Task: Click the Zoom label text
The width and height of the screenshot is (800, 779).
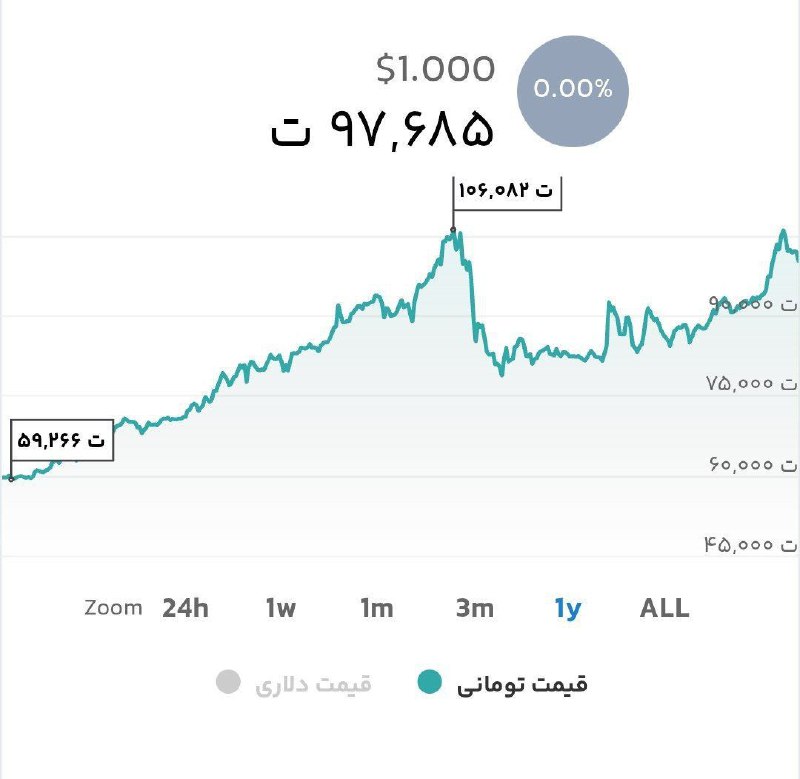Action: (x=113, y=608)
